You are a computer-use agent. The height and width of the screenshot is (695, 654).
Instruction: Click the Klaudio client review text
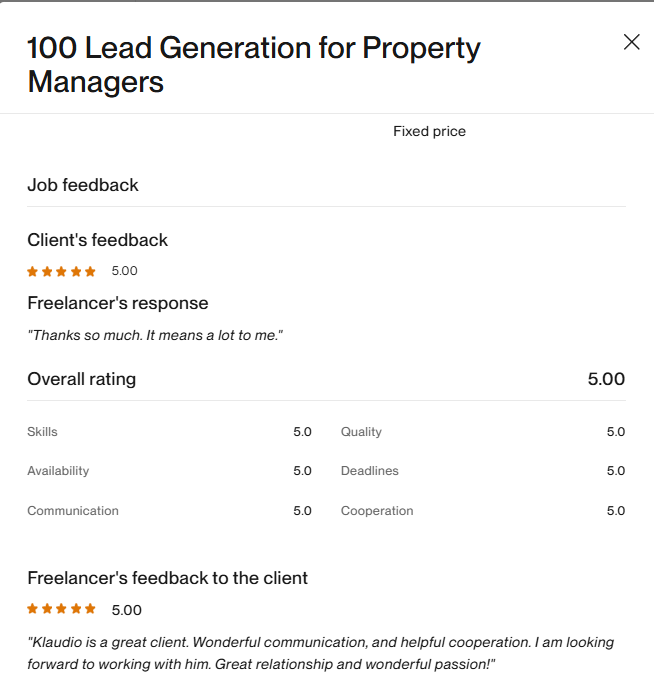coord(321,653)
